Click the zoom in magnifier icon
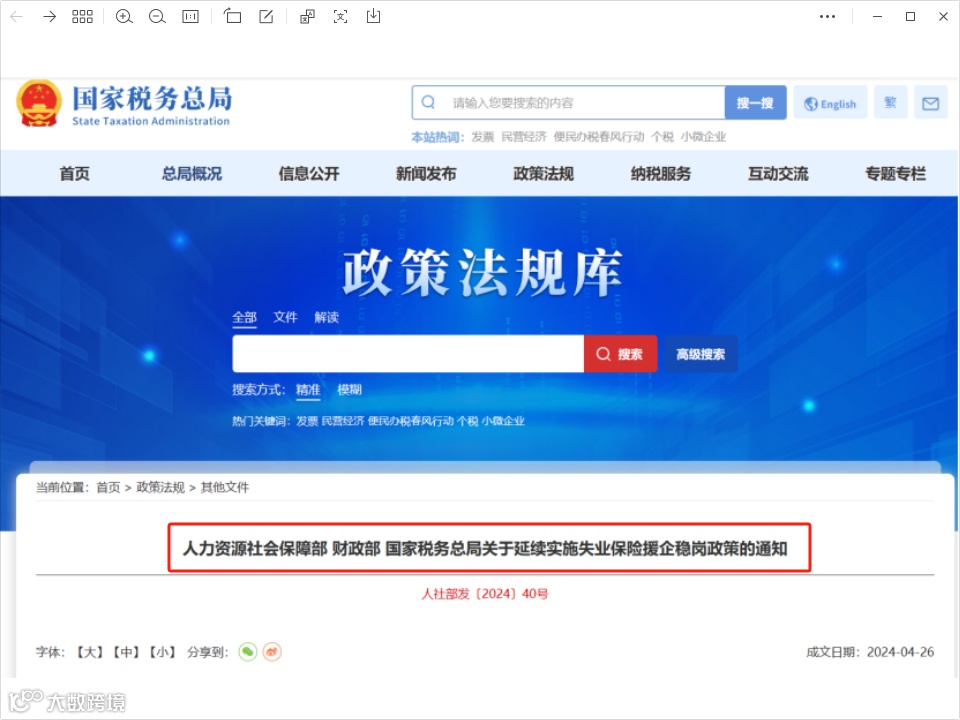The width and height of the screenshot is (960, 720). point(124,17)
